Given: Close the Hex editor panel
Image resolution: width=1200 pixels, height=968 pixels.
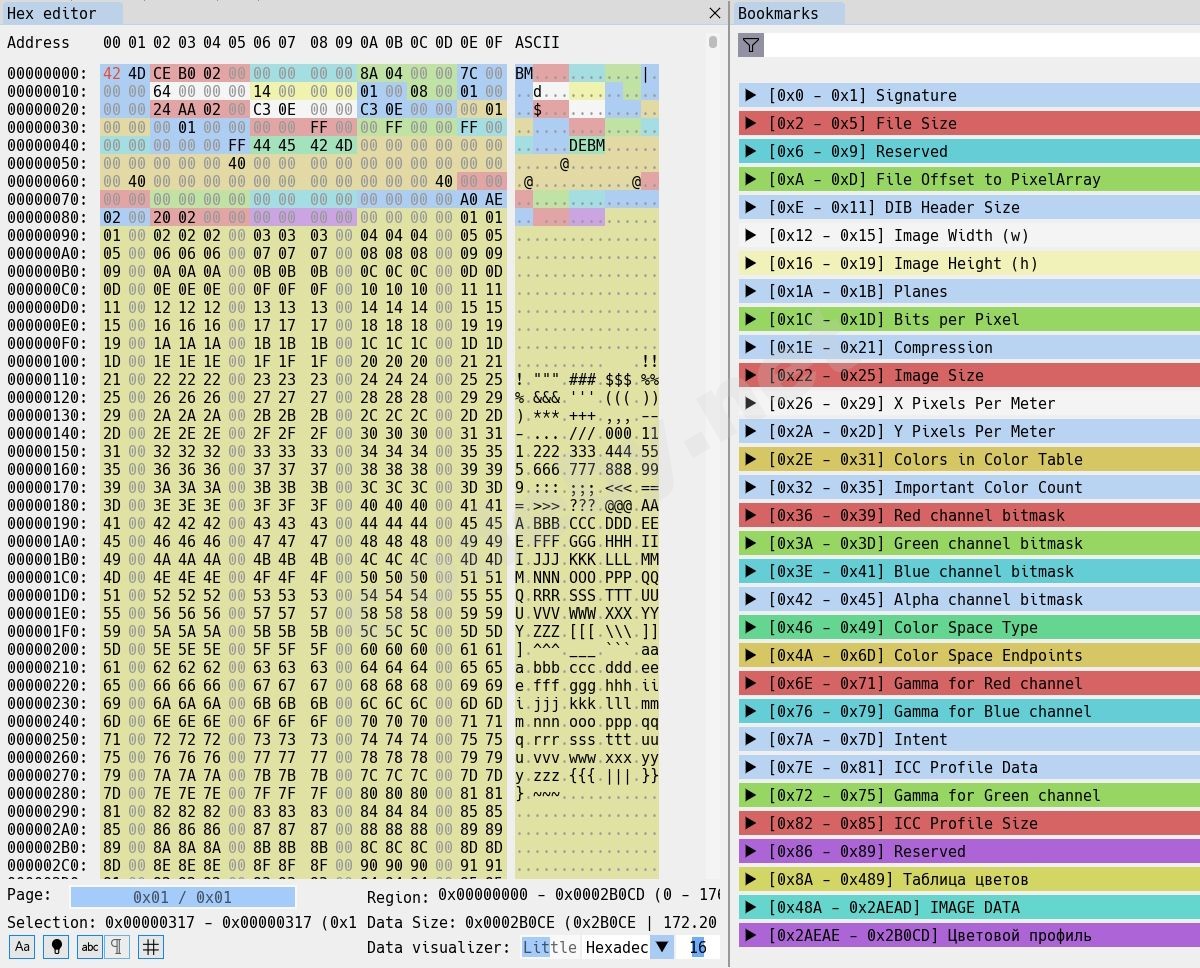Looking at the screenshot, I should pos(715,13).
